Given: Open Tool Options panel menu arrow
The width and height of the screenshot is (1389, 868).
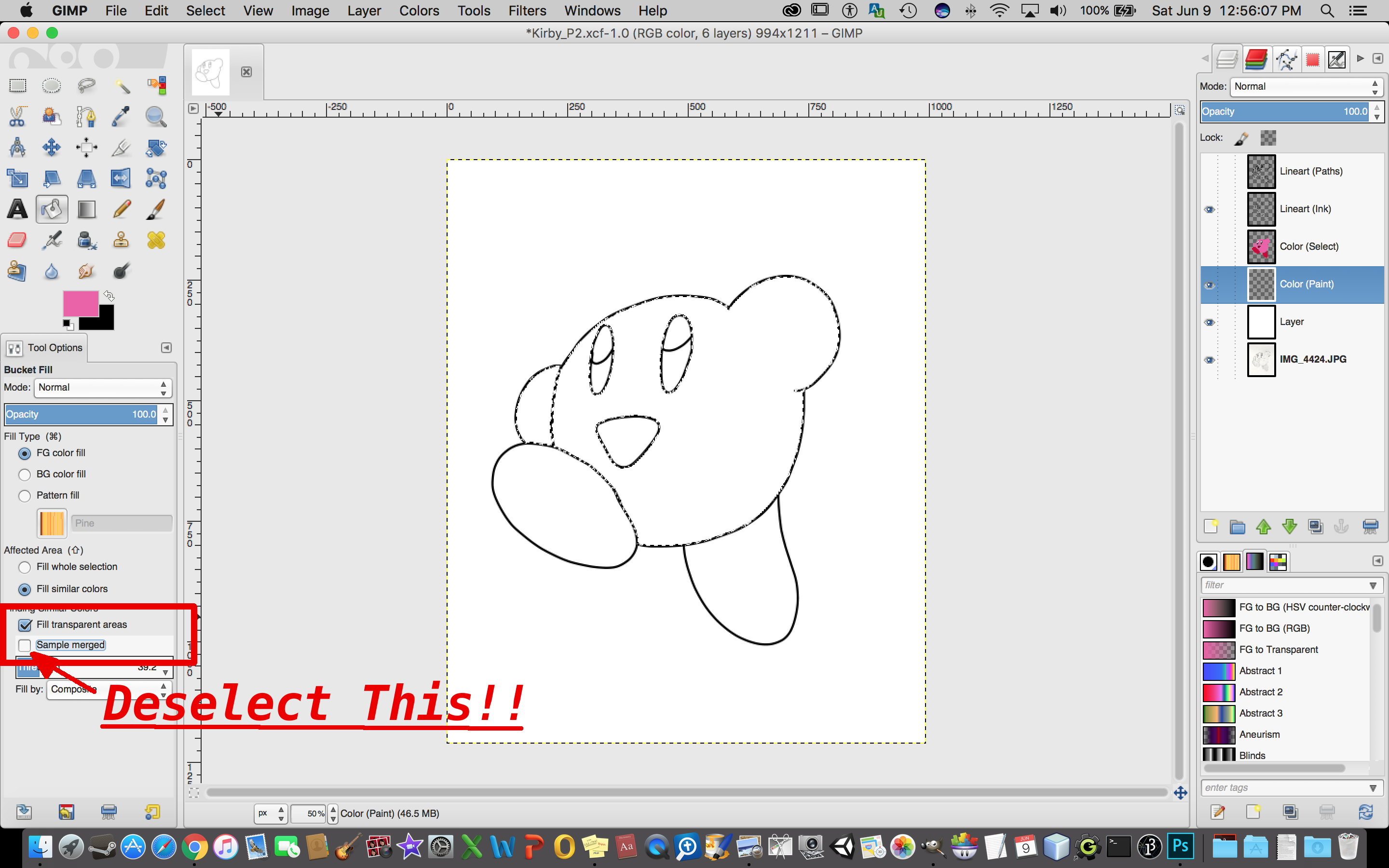Looking at the screenshot, I should 166,348.
